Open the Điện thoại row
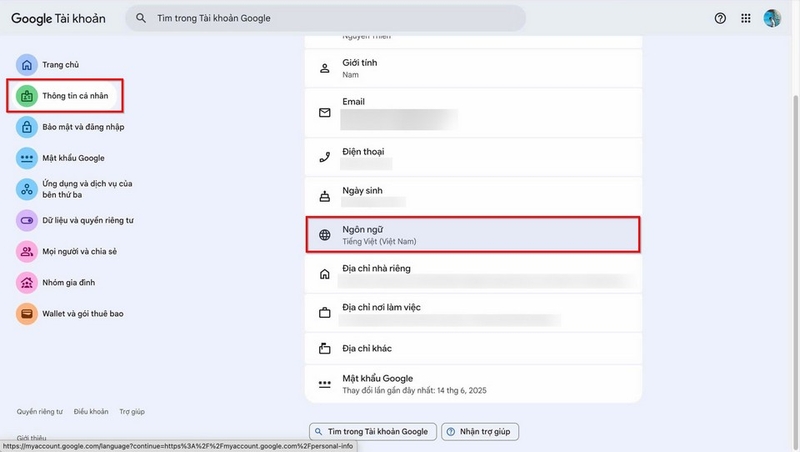 [473, 157]
